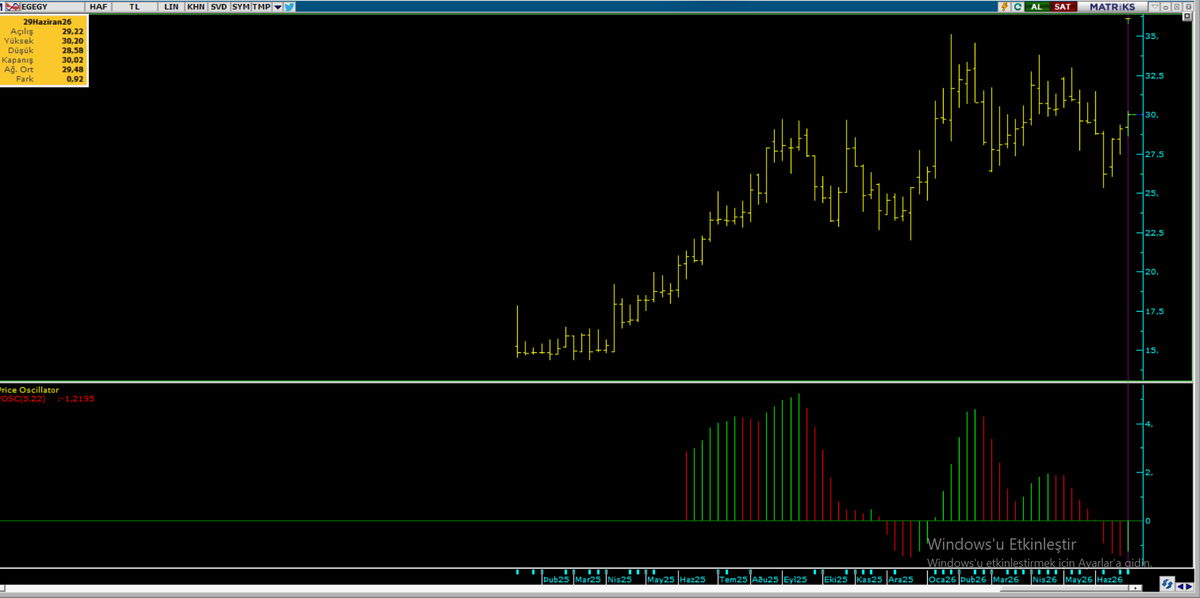
Task: Change the TL currency setting
Action: [134, 6]
